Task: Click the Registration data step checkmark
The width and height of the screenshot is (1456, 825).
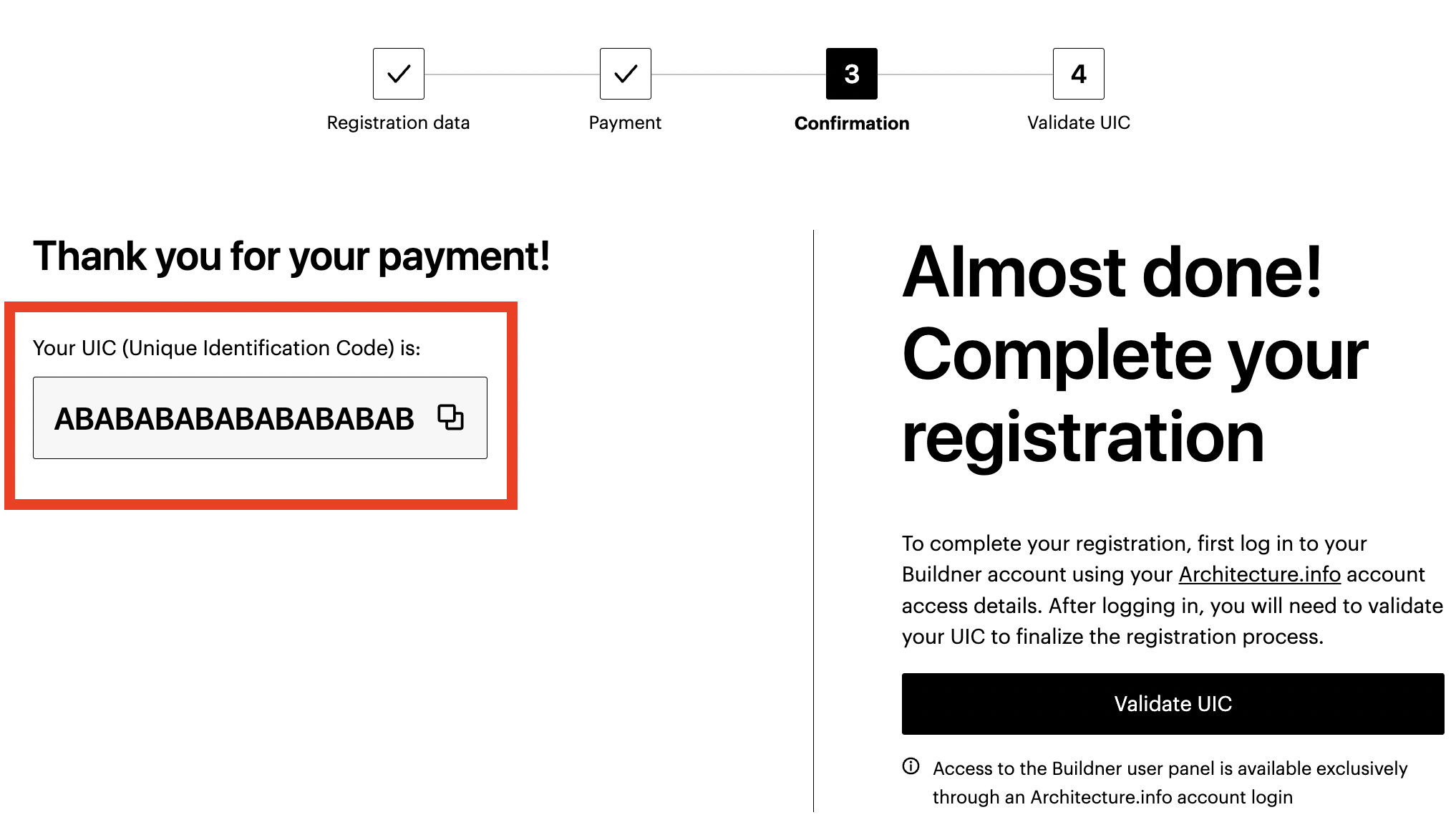Action: tap(399, 74)
